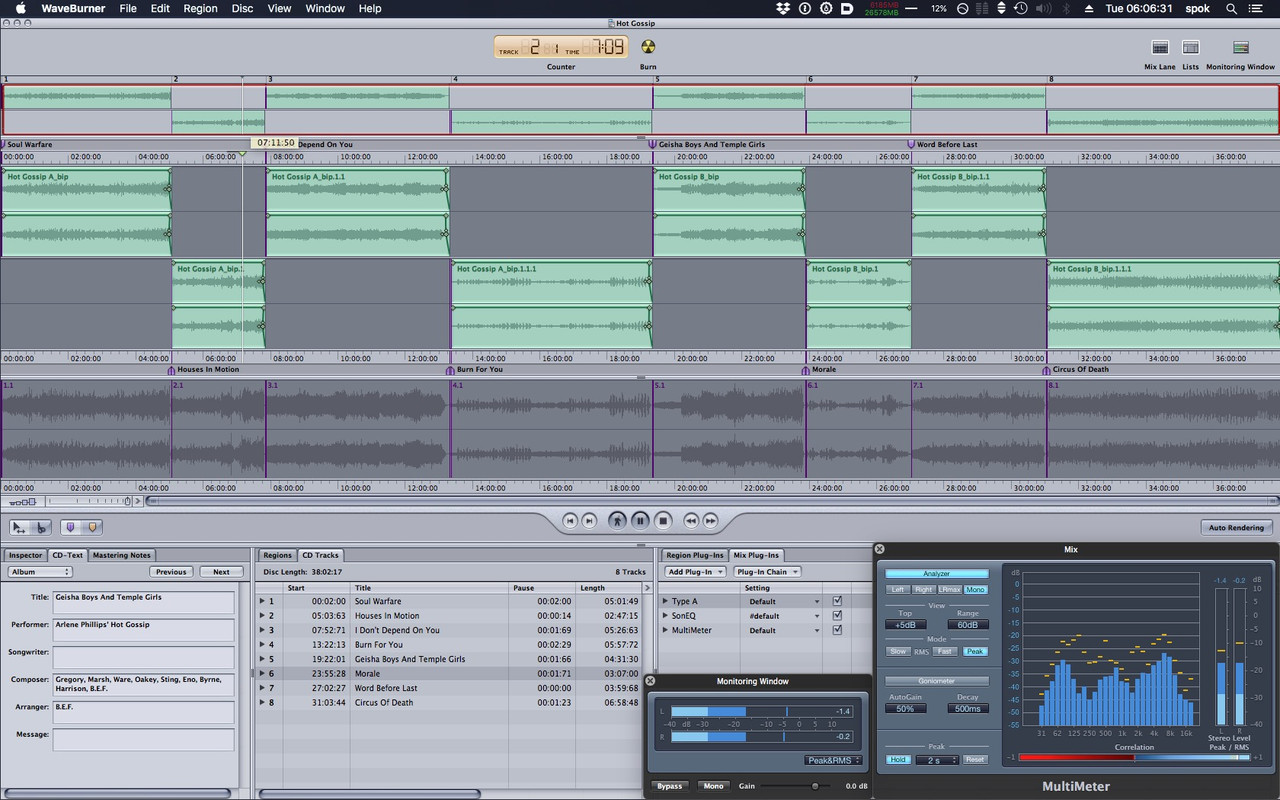Skip to previous track in transport

pos(570,521)
